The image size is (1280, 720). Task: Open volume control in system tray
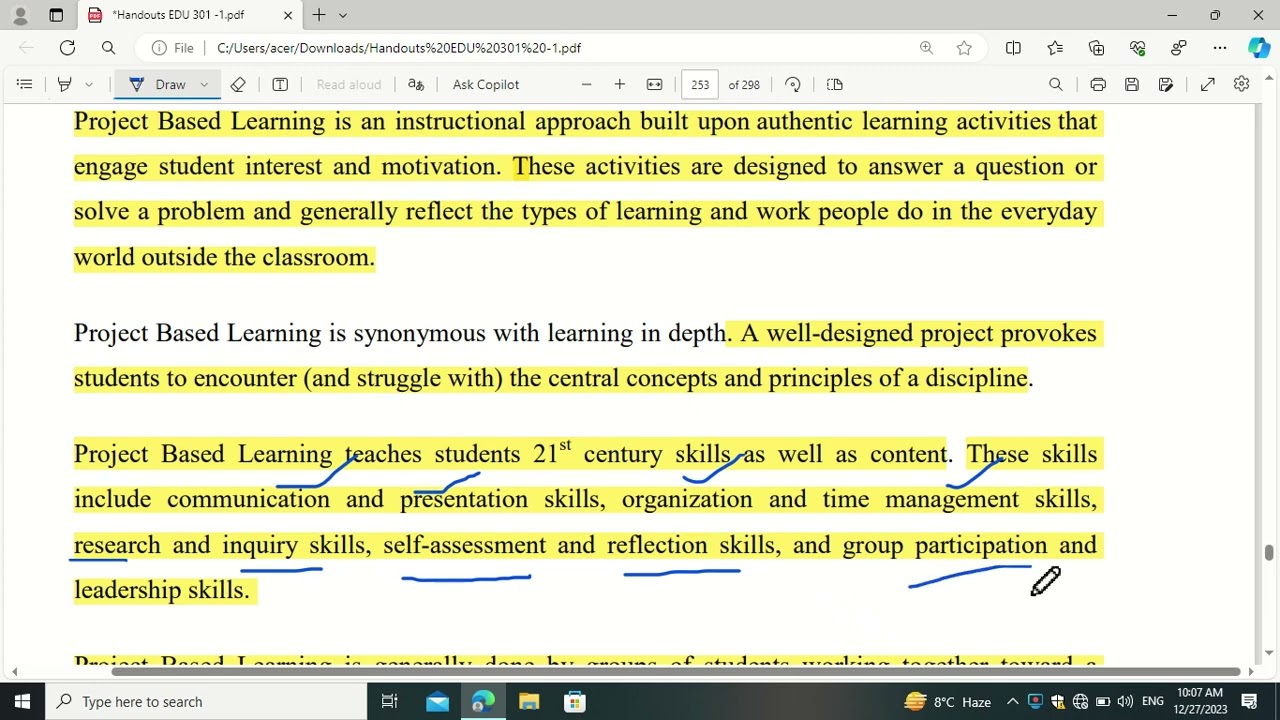(x=1125, y=702)
